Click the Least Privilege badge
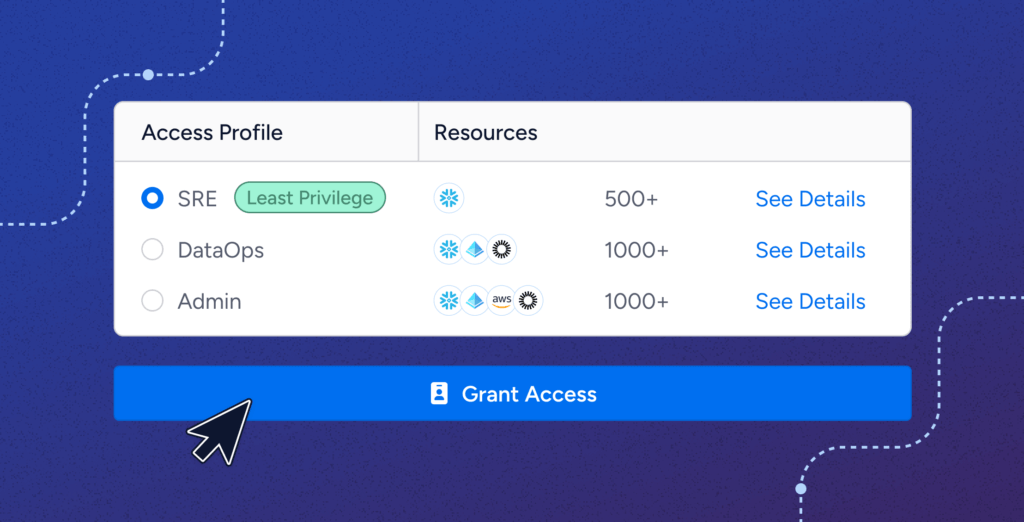The height and width of the screenshot is (522, 1024). 309,198
